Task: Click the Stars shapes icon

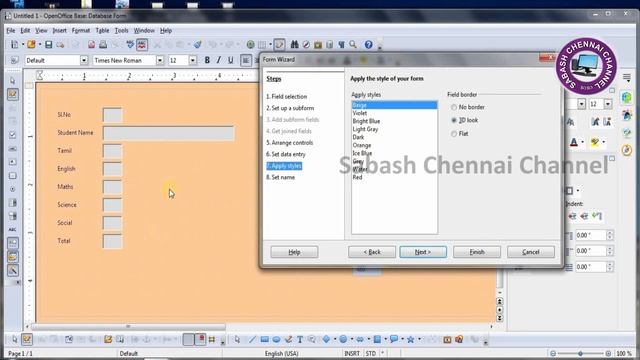Action: [x=410, y=339]
